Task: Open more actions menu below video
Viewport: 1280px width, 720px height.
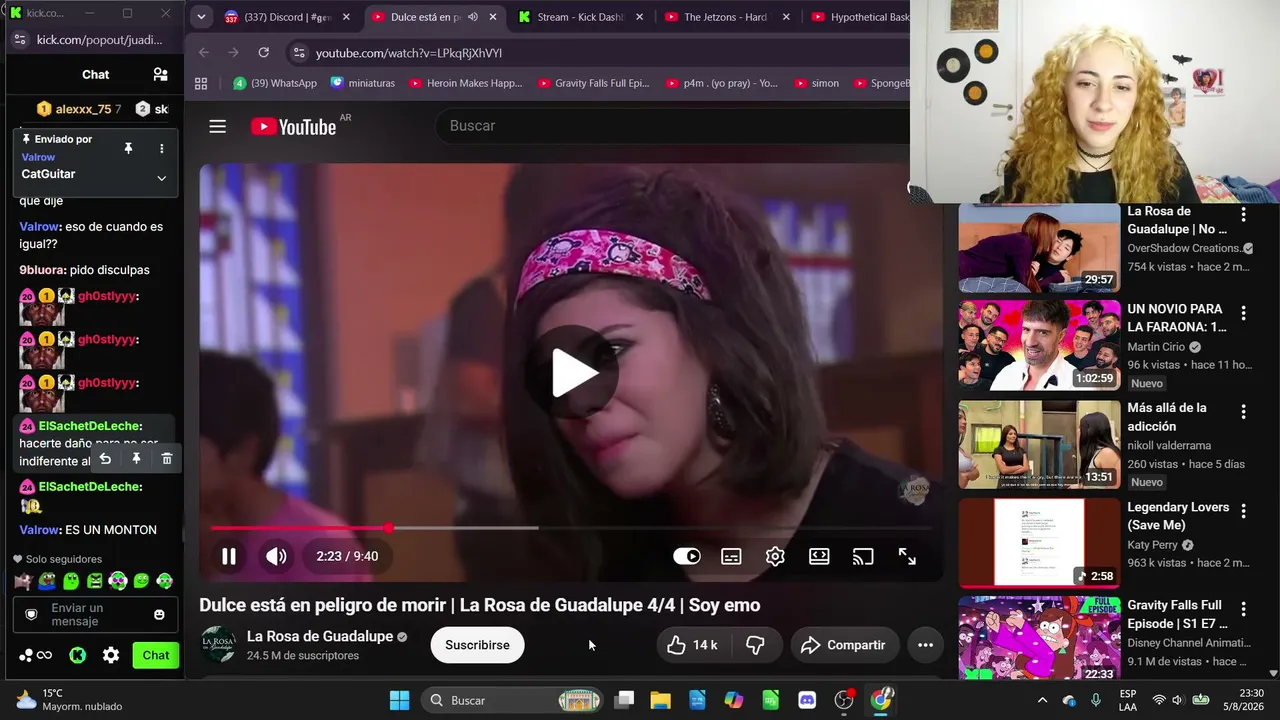Action: coord(925,645)
